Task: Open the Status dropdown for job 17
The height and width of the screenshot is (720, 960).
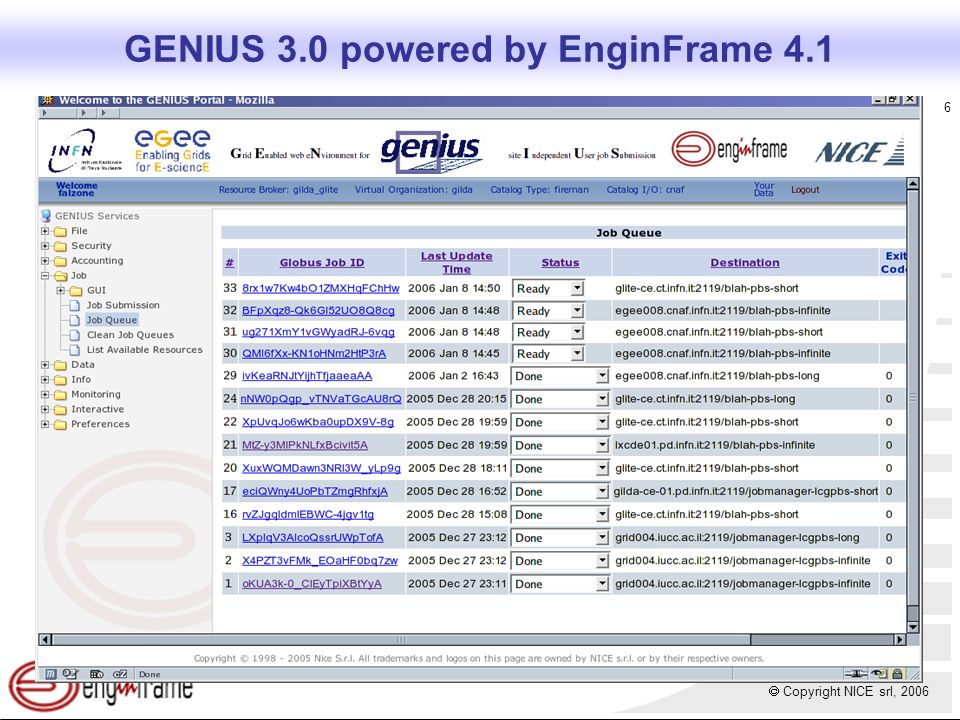Action: point(602,492)
